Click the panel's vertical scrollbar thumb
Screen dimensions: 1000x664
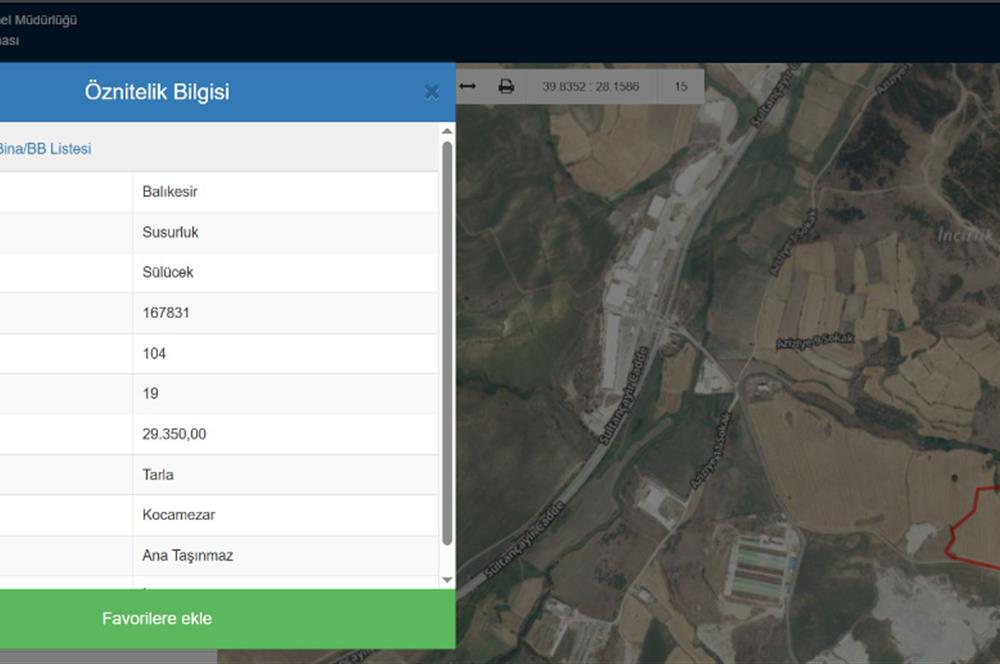click(x=447, y=340)
